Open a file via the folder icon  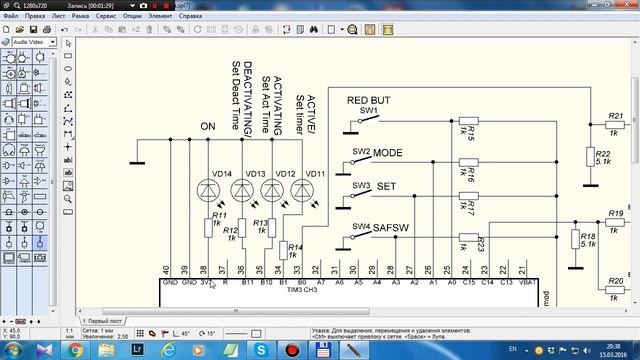coord(20,29)
